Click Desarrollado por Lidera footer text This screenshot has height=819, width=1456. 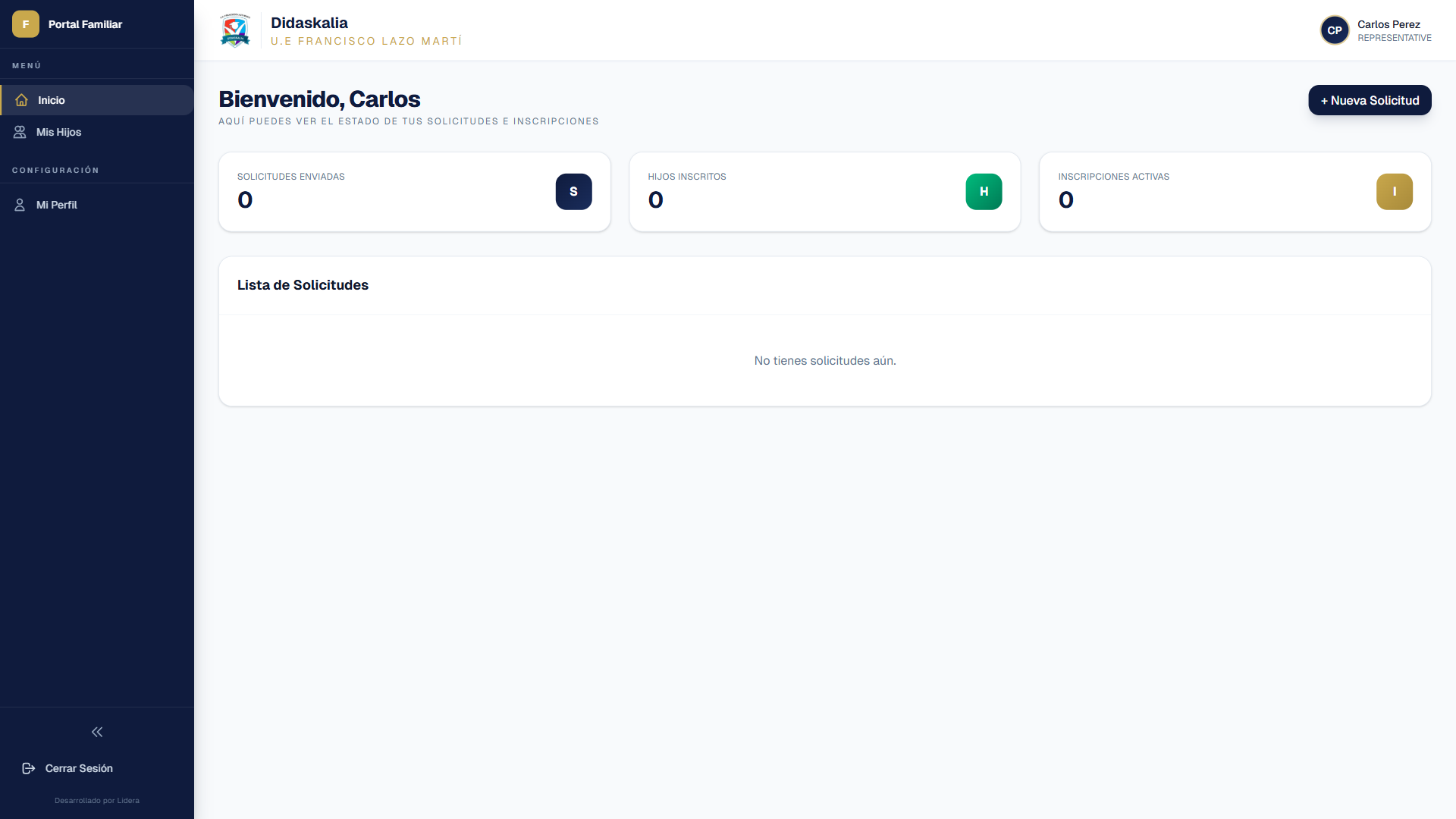coord(97,801)
